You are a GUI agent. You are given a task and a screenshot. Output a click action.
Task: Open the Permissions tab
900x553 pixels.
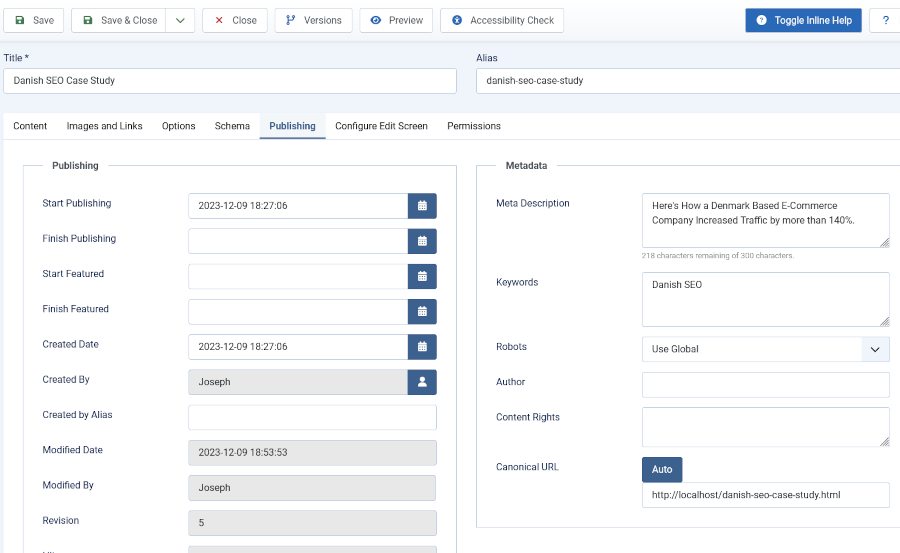(x=474, y=126)
